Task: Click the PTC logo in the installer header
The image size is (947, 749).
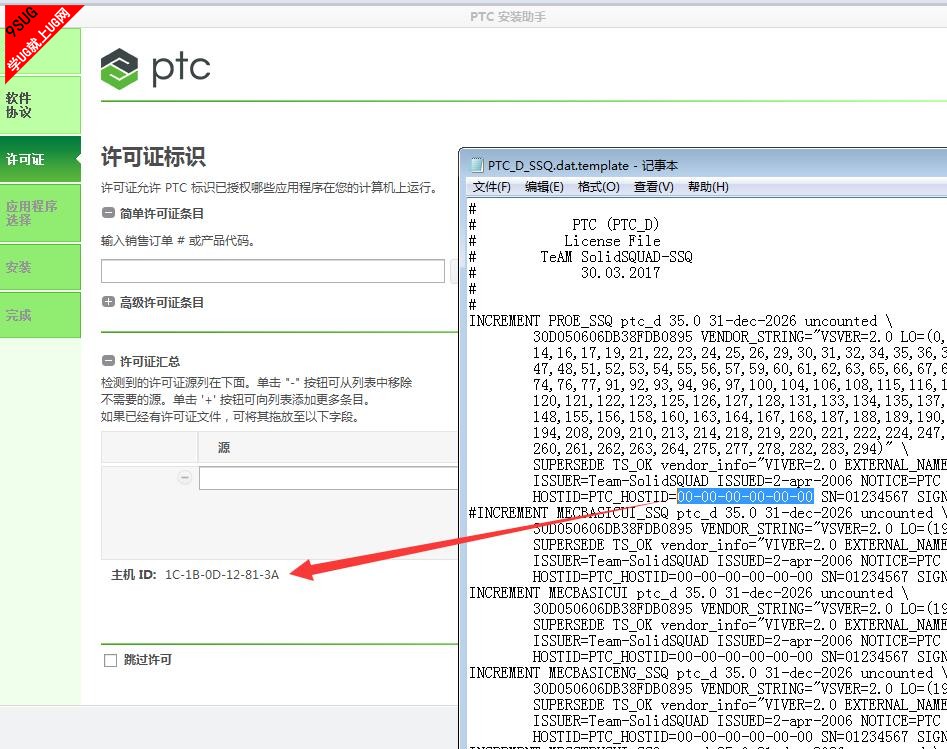Action: point(156,68)
